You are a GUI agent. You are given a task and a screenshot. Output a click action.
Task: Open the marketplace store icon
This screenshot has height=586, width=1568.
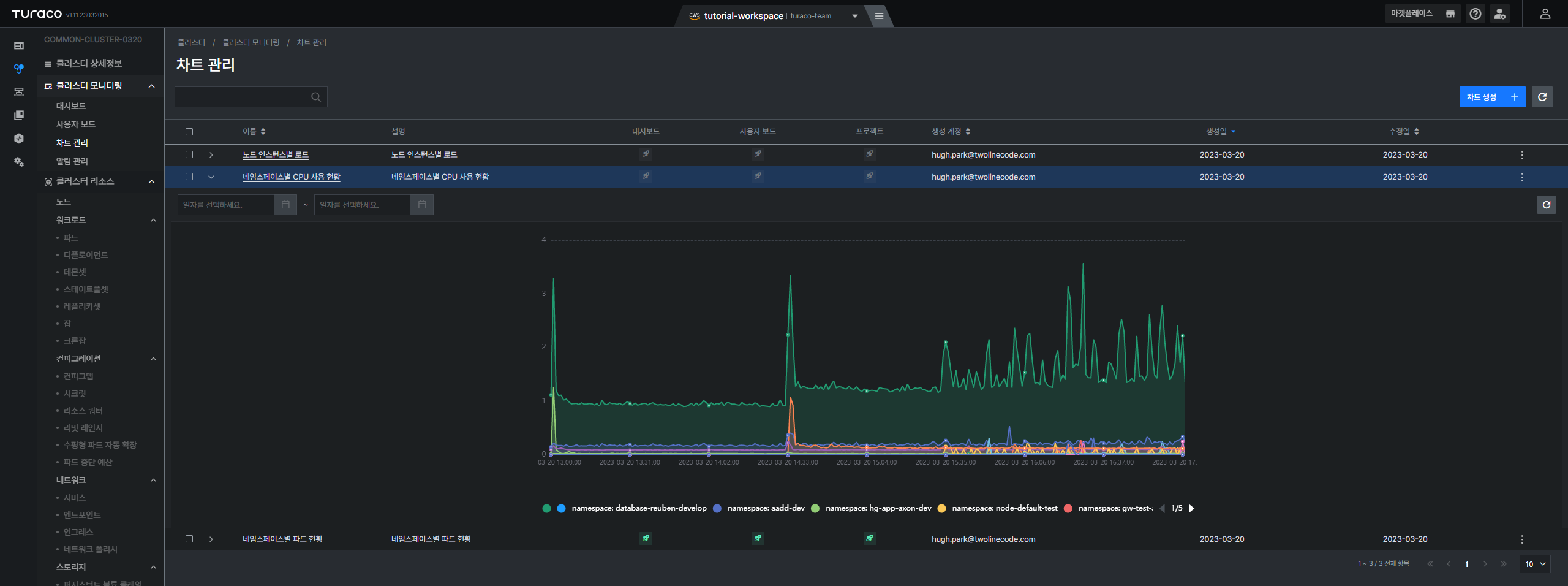point(1450,14)
